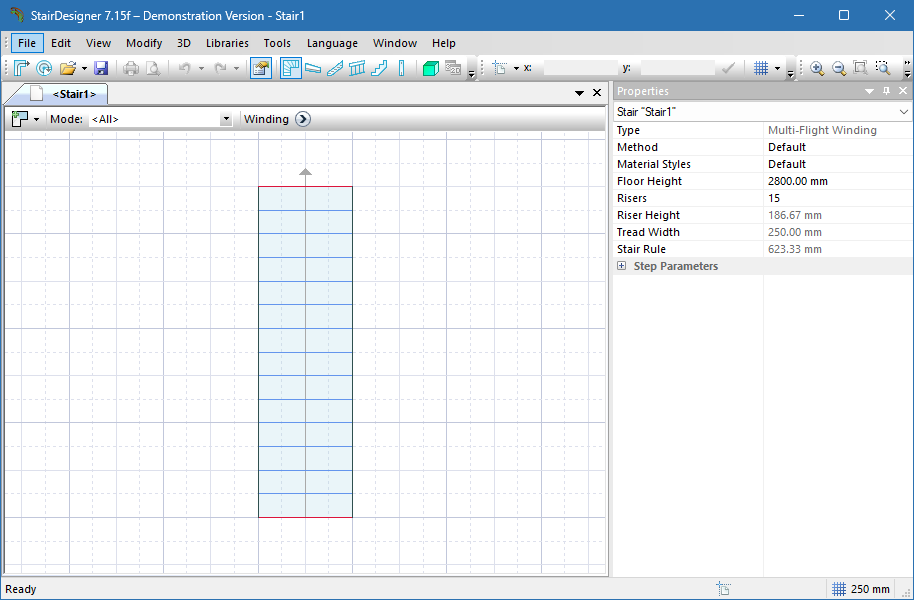Open the Help menu
Viewport: 914px width, 600px height.
[444, 43]
